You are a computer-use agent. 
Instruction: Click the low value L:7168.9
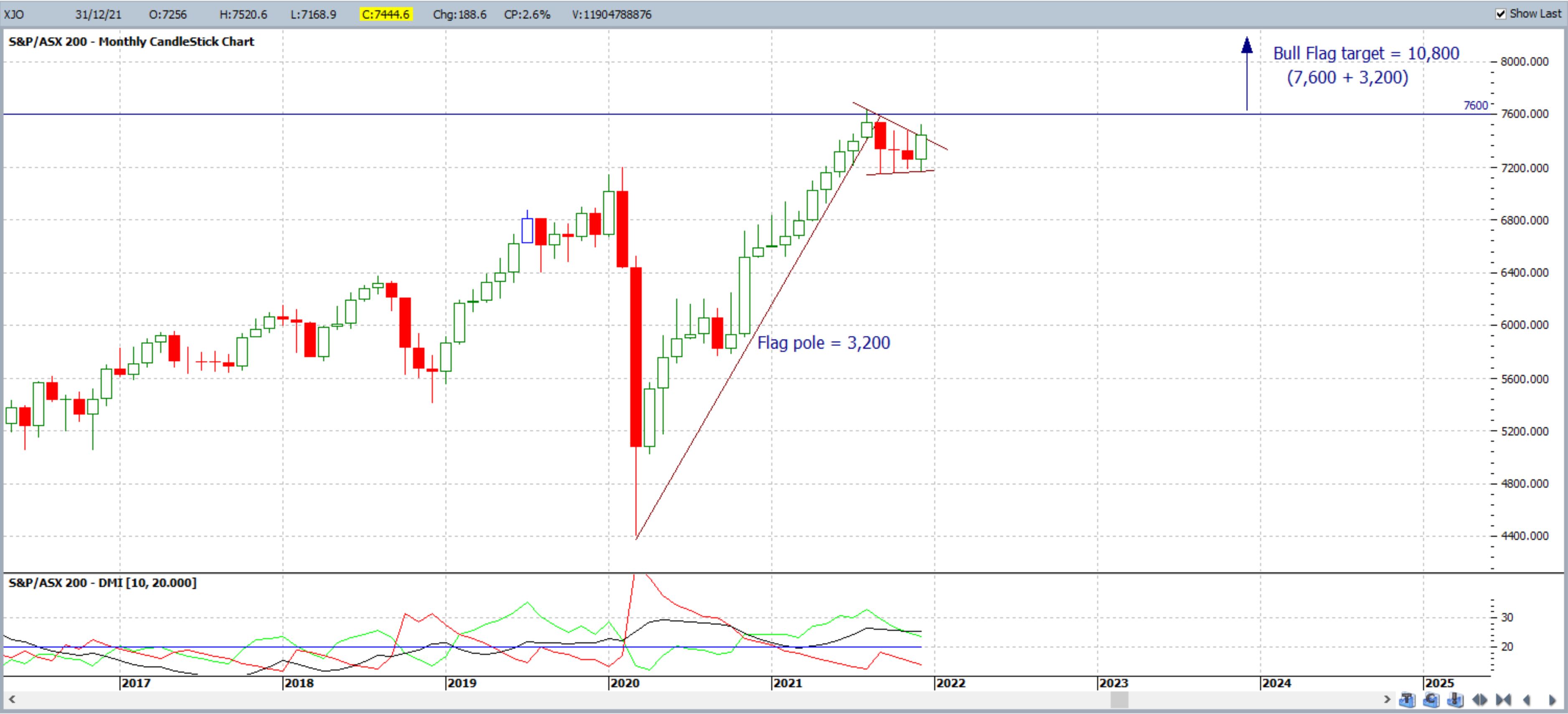coord(313,15)
